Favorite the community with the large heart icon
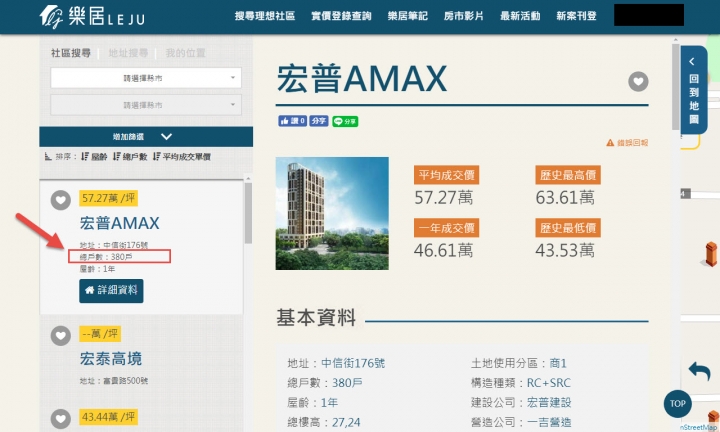 [638, 82]
